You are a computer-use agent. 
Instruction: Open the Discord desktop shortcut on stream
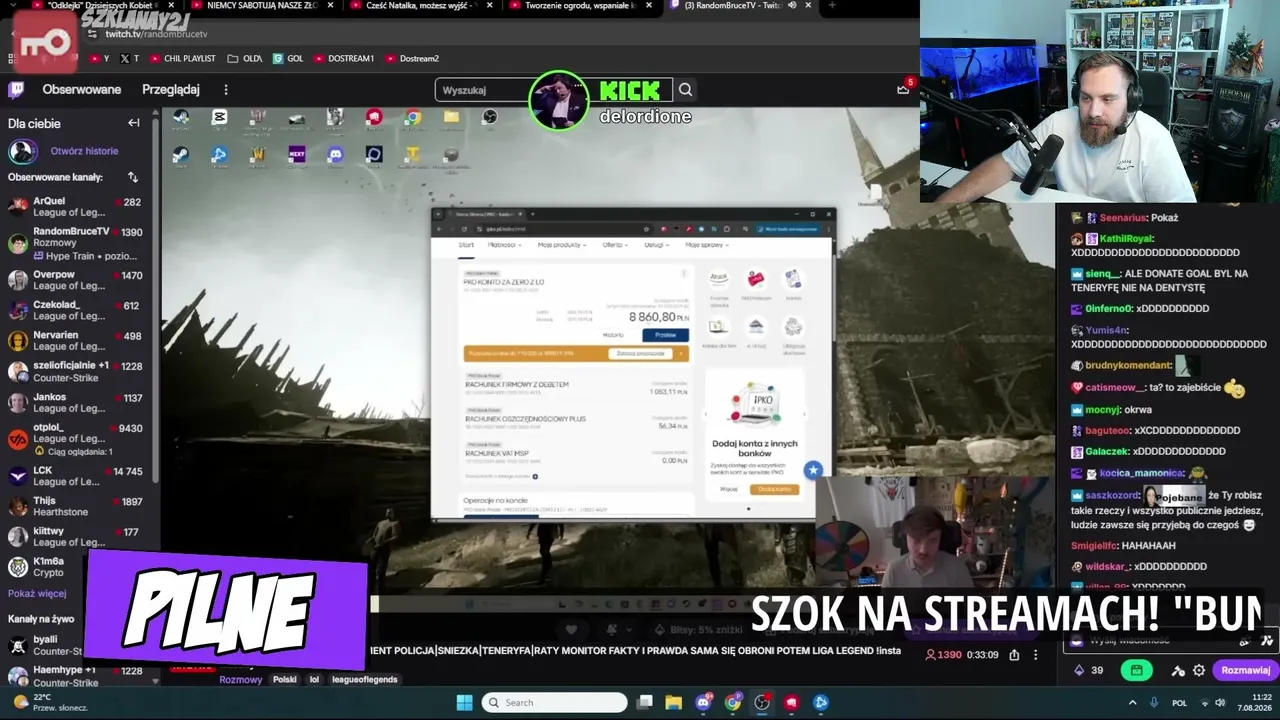coord(336,155)
